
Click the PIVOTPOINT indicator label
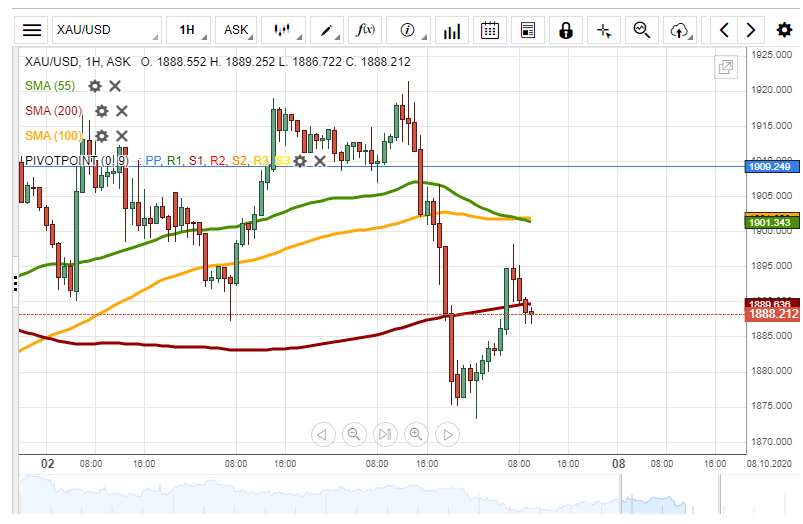(77, 161)
